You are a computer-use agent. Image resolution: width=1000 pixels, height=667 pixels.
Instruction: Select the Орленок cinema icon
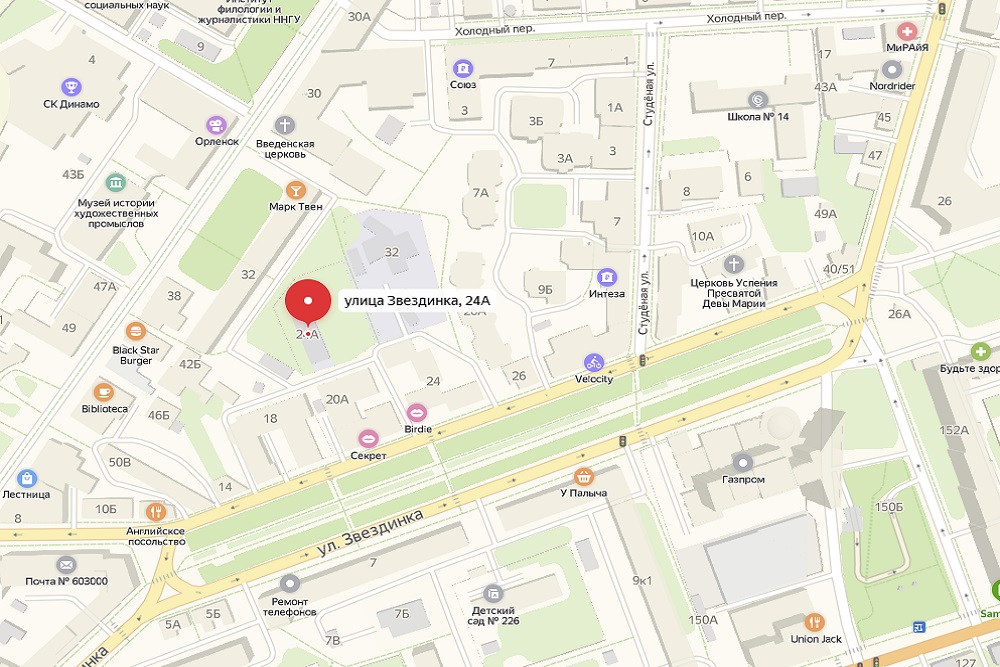pyautogui.click(x=216, y=125)
